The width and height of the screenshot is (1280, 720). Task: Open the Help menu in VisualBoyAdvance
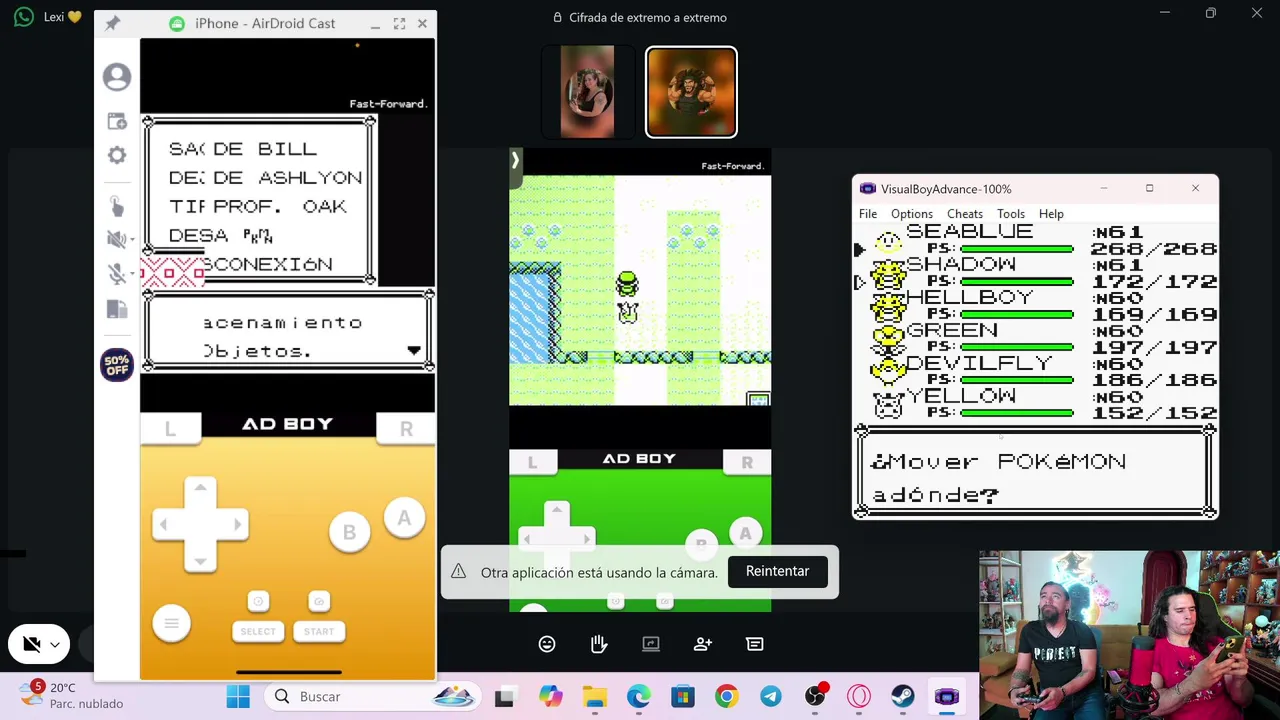point(1051,214)
